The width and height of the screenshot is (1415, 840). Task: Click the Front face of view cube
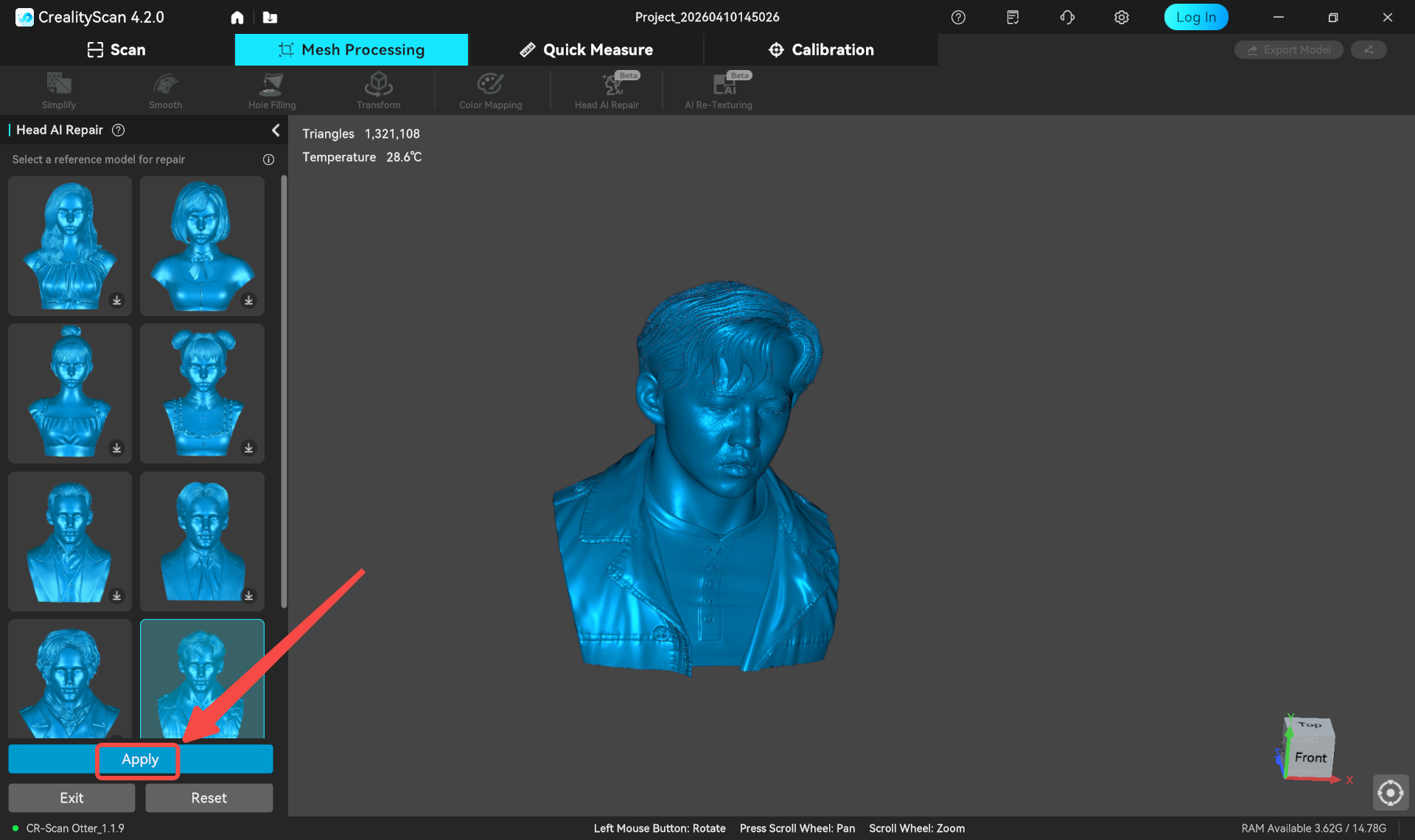(x=1310, y=757)
